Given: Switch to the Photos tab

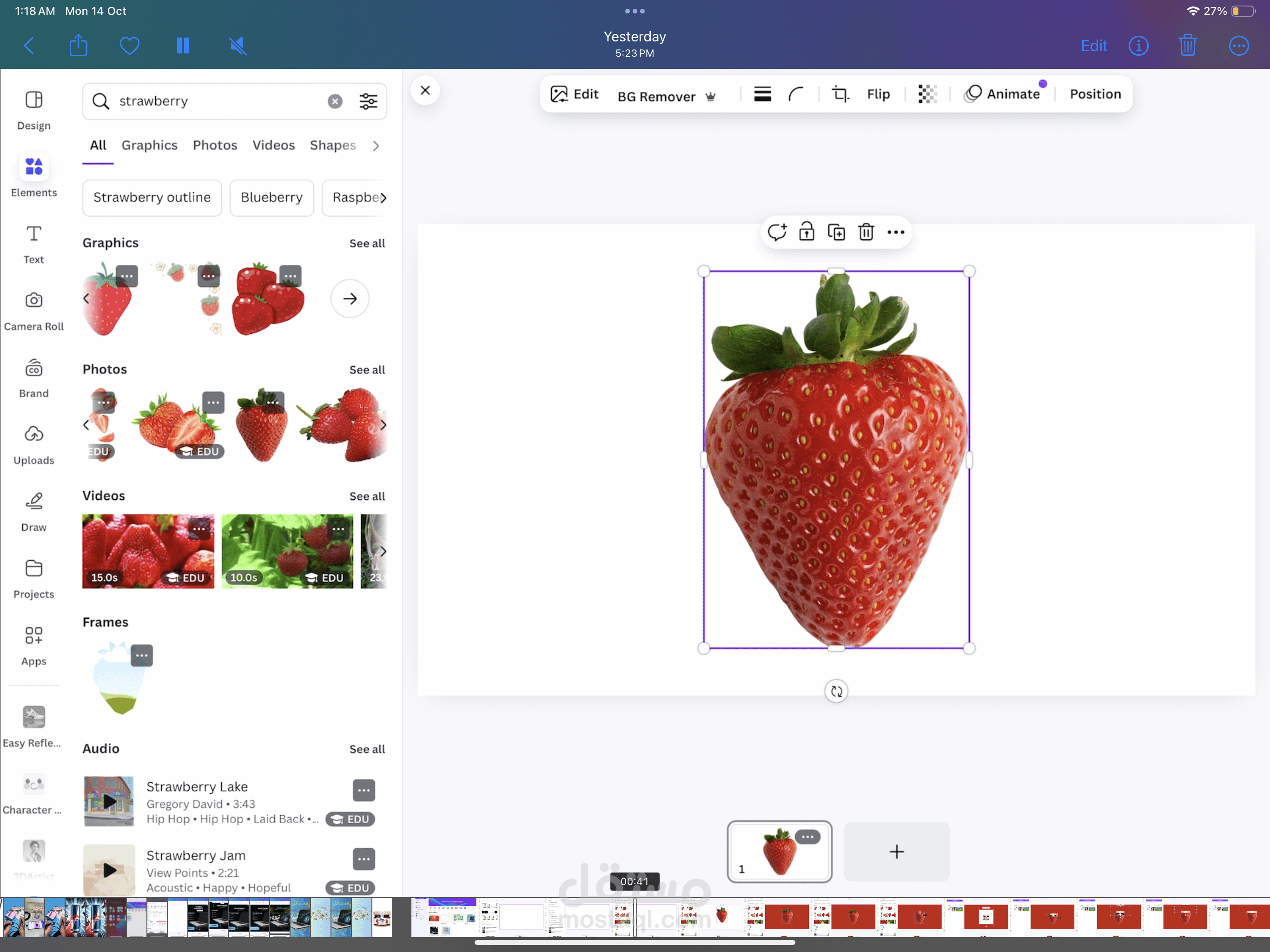Looking at the screenshot, I should coord(215,145).
